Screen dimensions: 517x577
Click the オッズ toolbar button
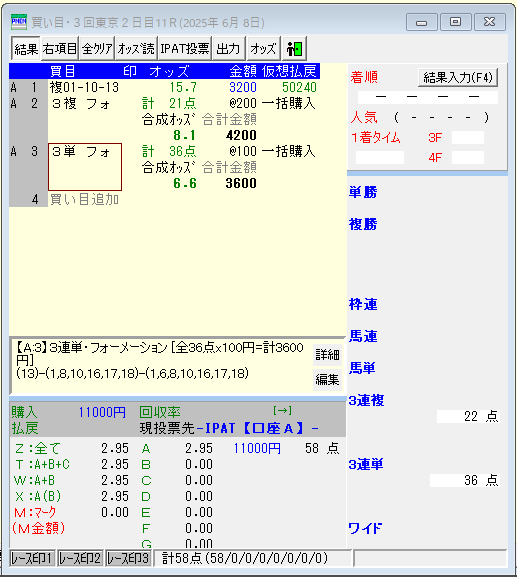point(263,49)
